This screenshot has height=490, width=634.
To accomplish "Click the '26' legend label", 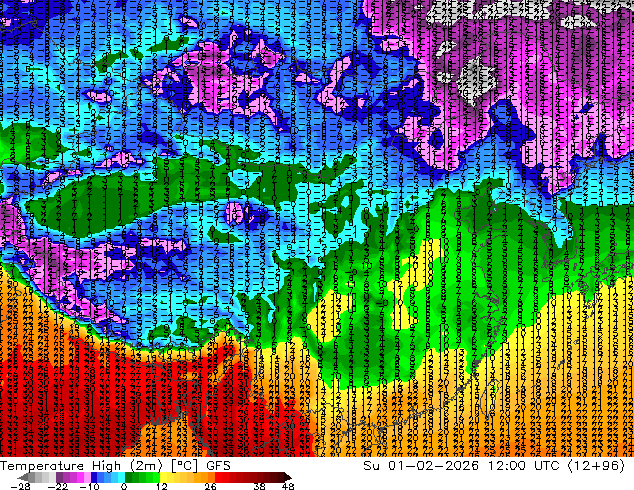I will coord(210,486).
